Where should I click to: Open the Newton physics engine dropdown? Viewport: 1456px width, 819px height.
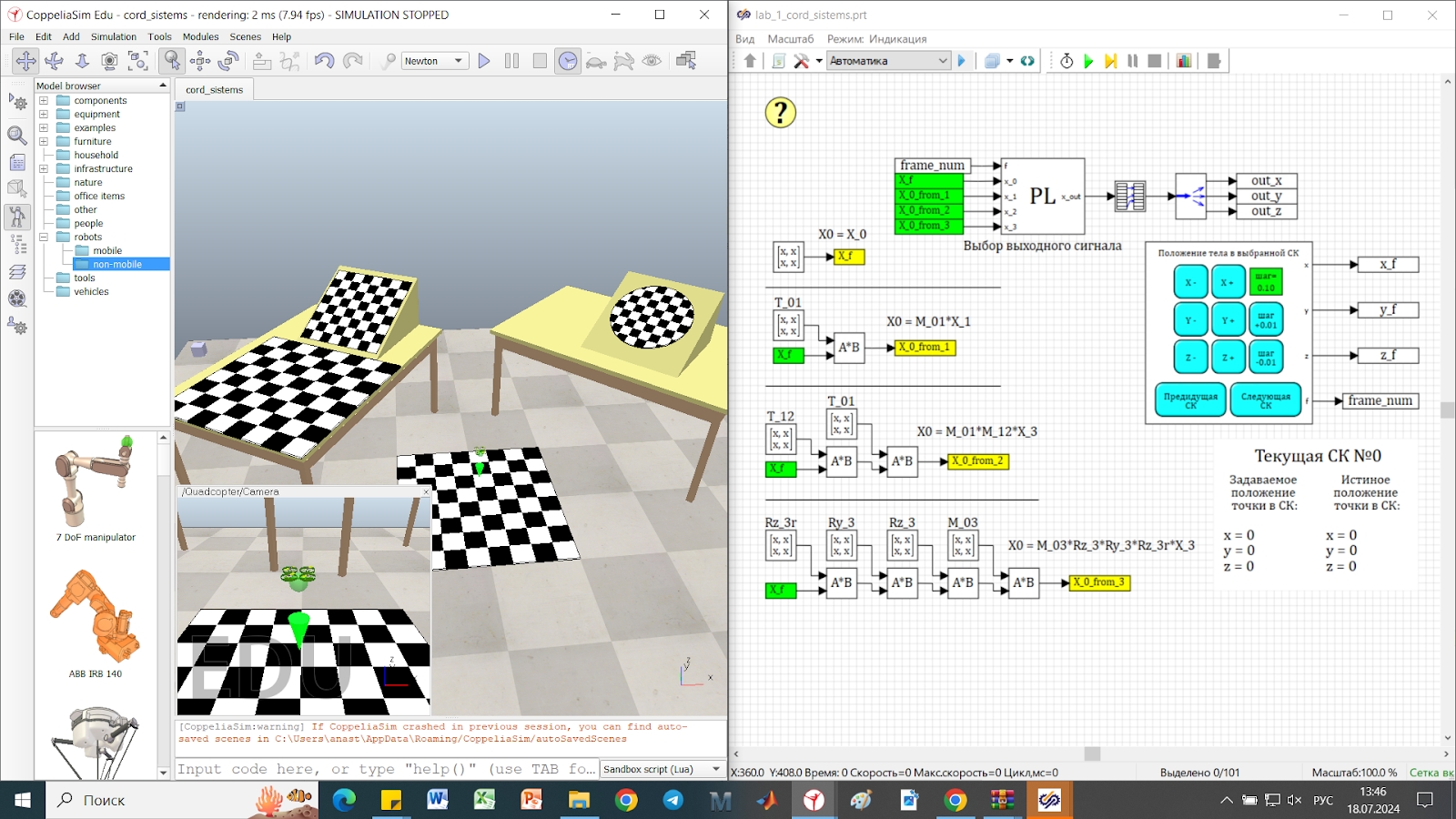(435, 61)
